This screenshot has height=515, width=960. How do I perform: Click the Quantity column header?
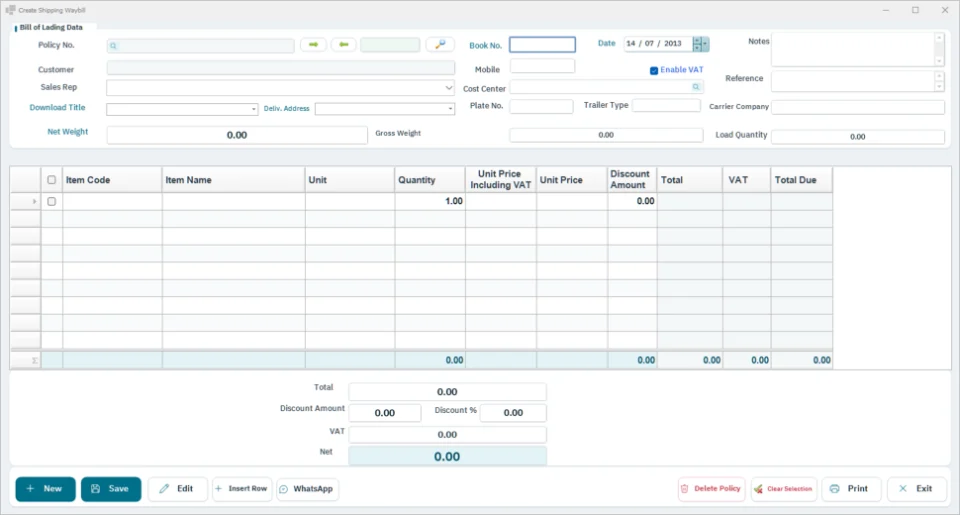tap(430, 180)
